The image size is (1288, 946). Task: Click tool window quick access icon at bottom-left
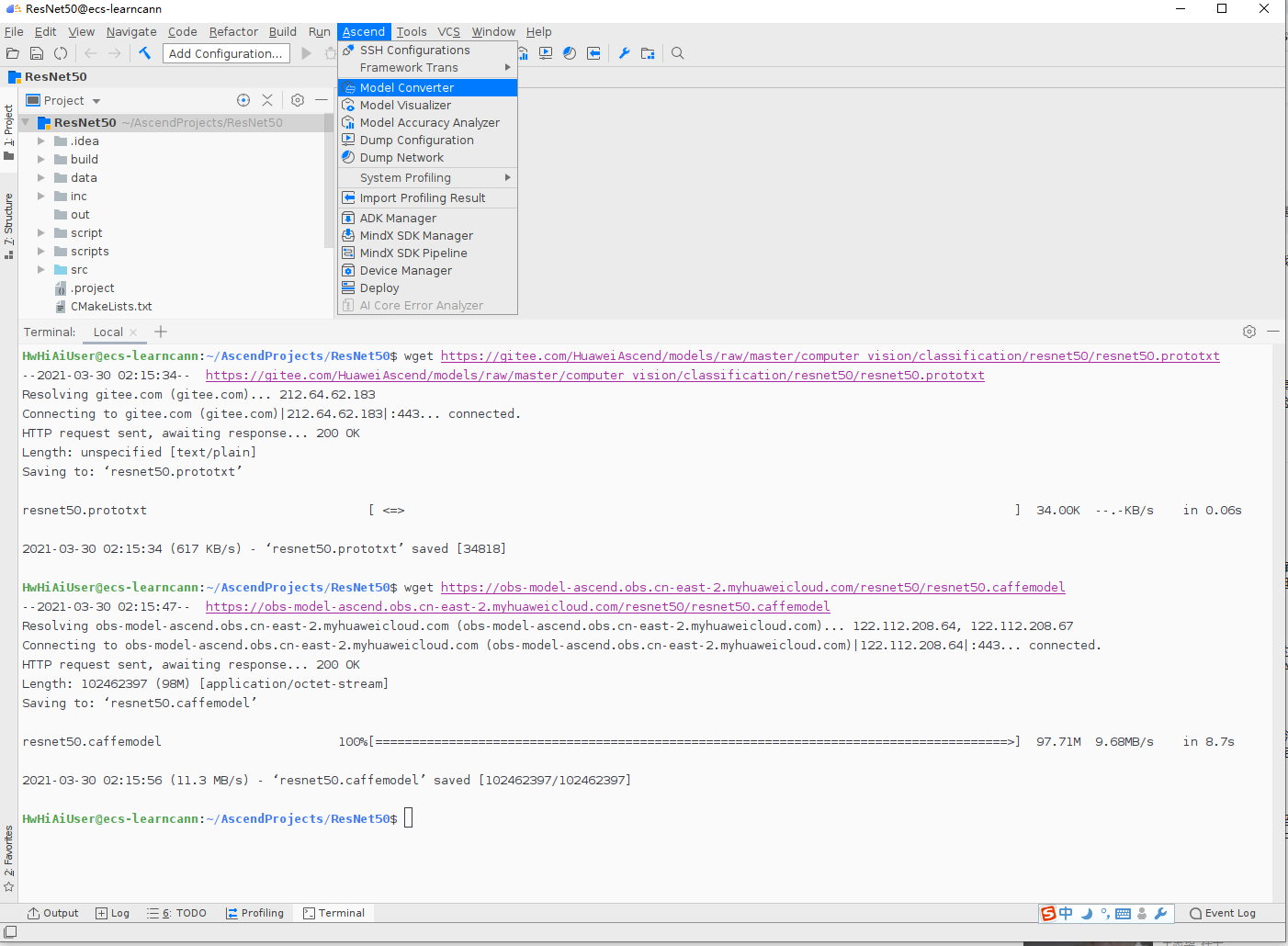coord(10,932)
